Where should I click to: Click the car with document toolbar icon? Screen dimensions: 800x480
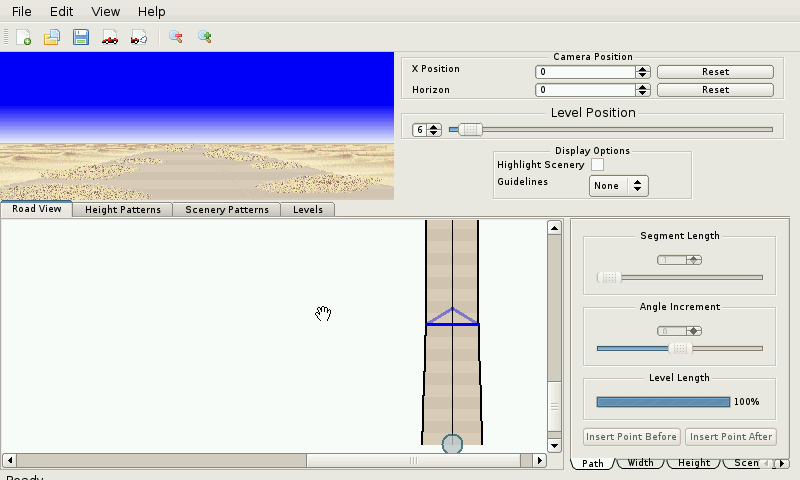pos(139,37)
